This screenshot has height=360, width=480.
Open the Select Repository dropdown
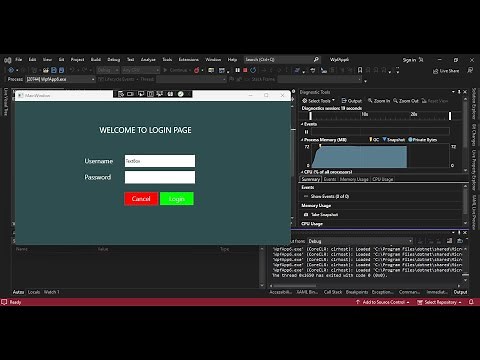coord(439,302)
